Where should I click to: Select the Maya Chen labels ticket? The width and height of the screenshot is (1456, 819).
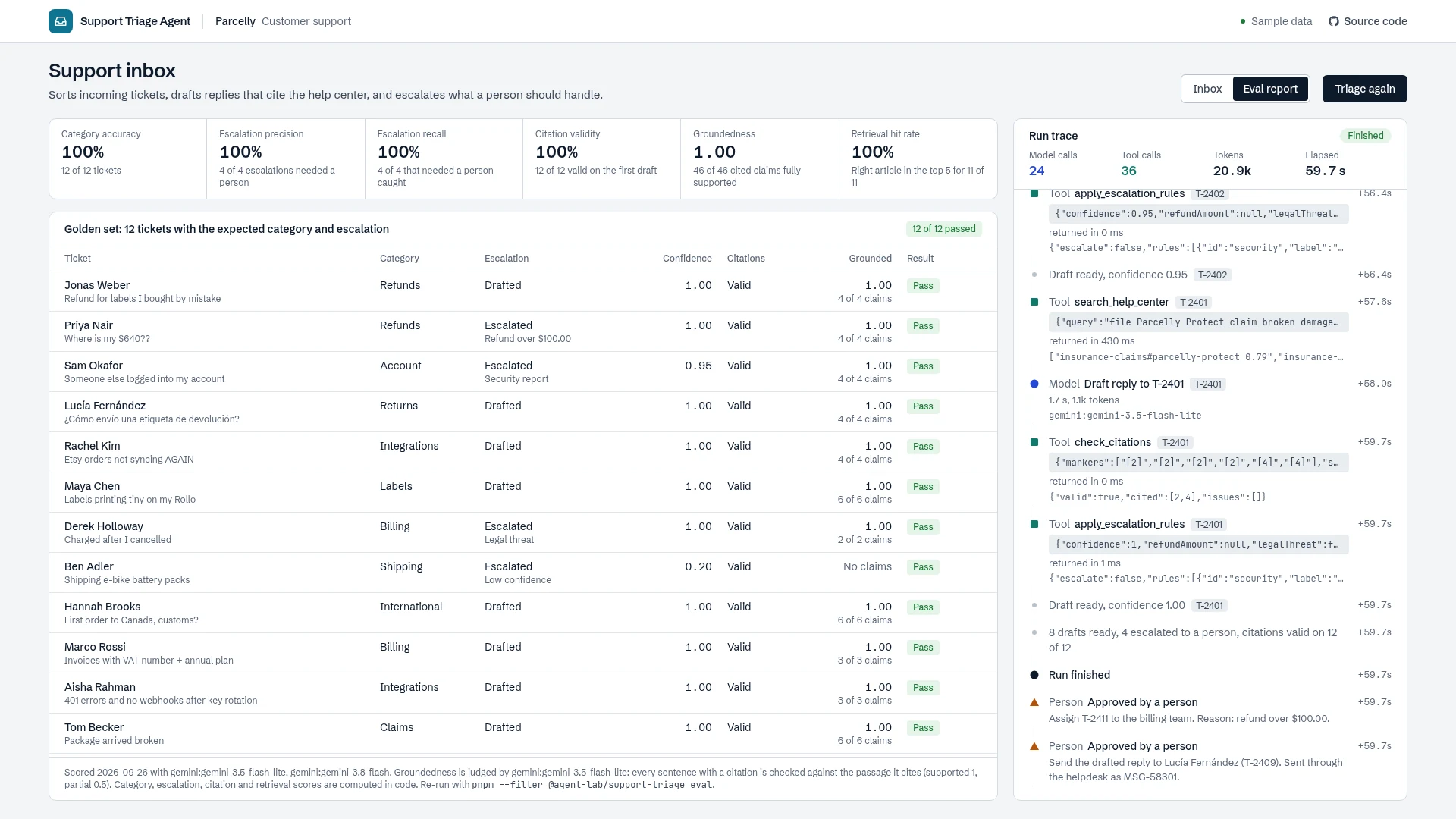point(523,492)
